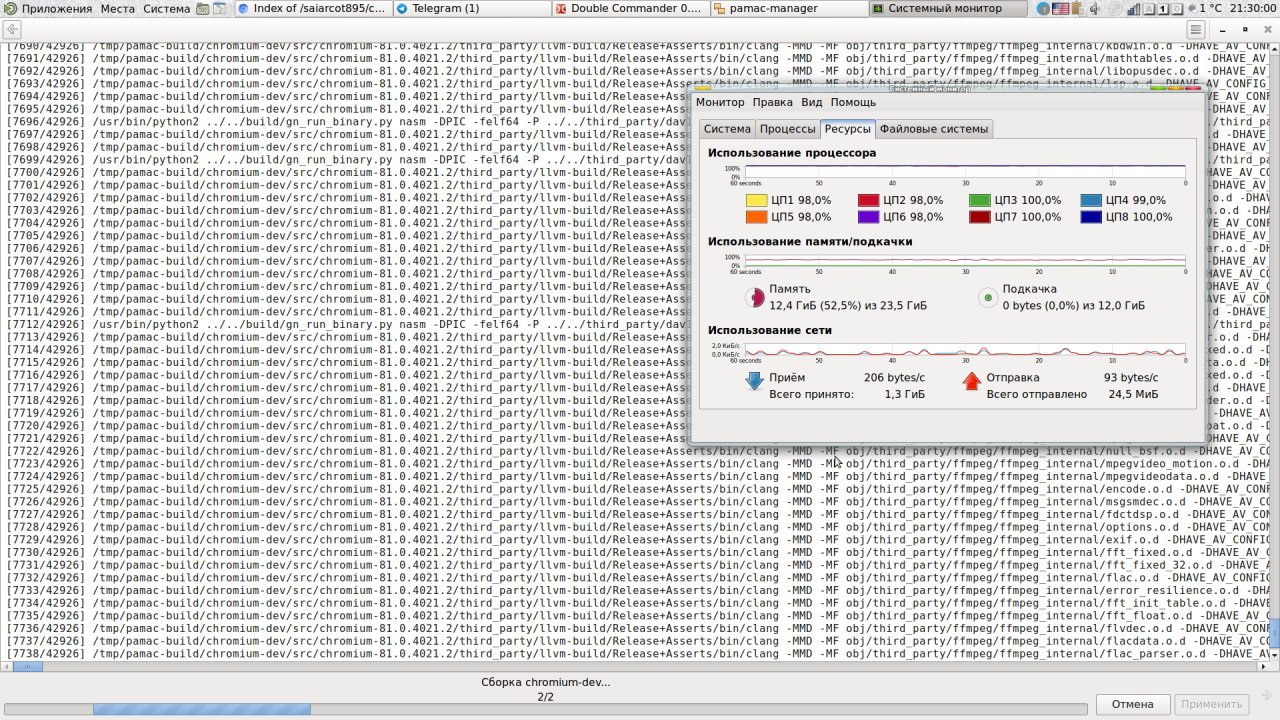The height and width of the screenshot is (720, 1280).
Task: Click the MATE logo icon in the panel
Action: pos(12,9)
